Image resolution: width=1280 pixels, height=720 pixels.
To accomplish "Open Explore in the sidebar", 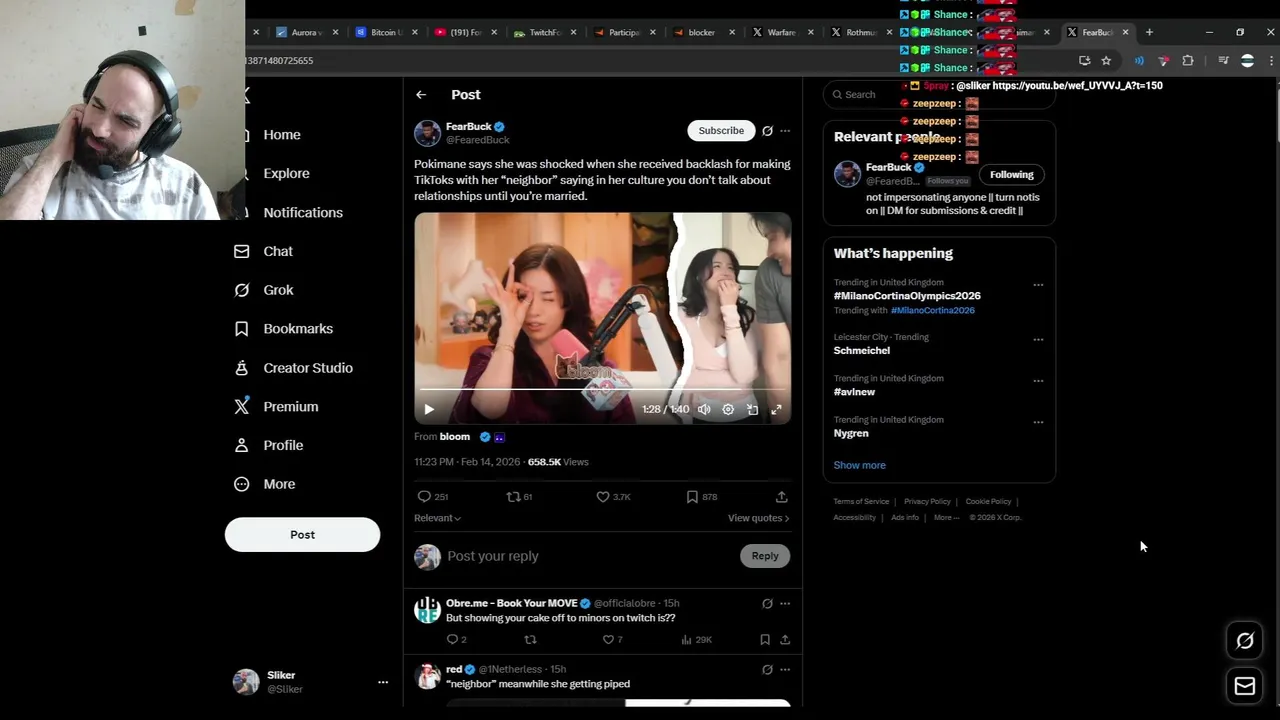I will coord(286,173).
